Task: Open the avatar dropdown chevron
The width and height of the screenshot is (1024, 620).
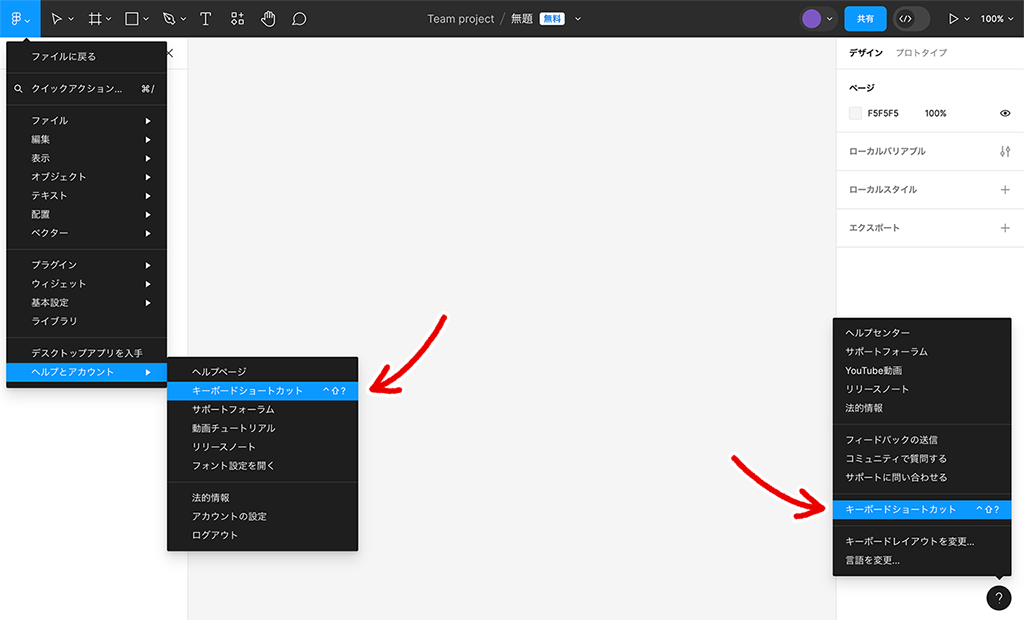Action: click(x=829, y=20)
